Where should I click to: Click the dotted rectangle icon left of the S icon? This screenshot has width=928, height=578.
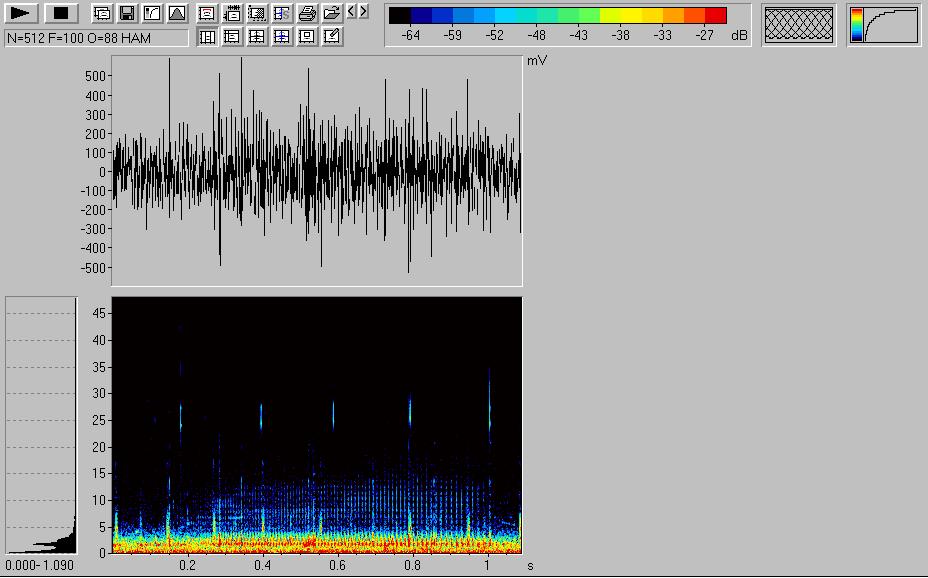point(257,14)
